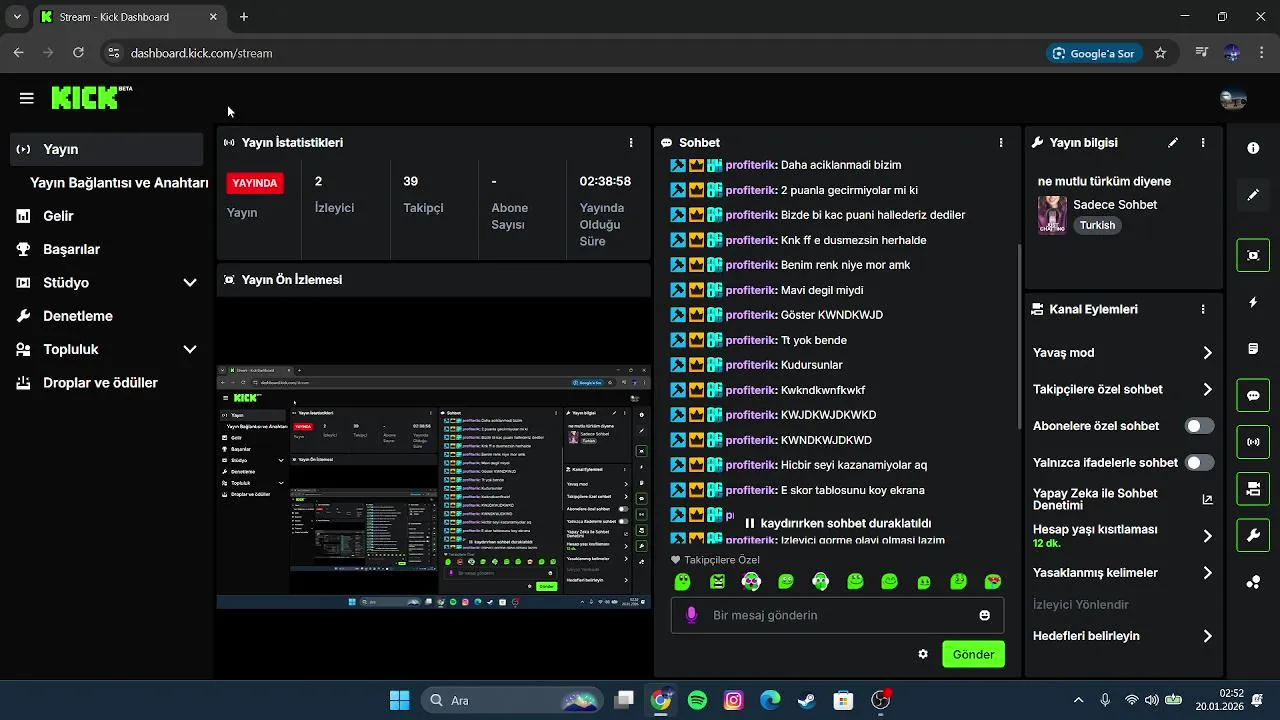Click the taskbar Ara search box
This screenshot has width=1280, height=720.
point(512,700)
